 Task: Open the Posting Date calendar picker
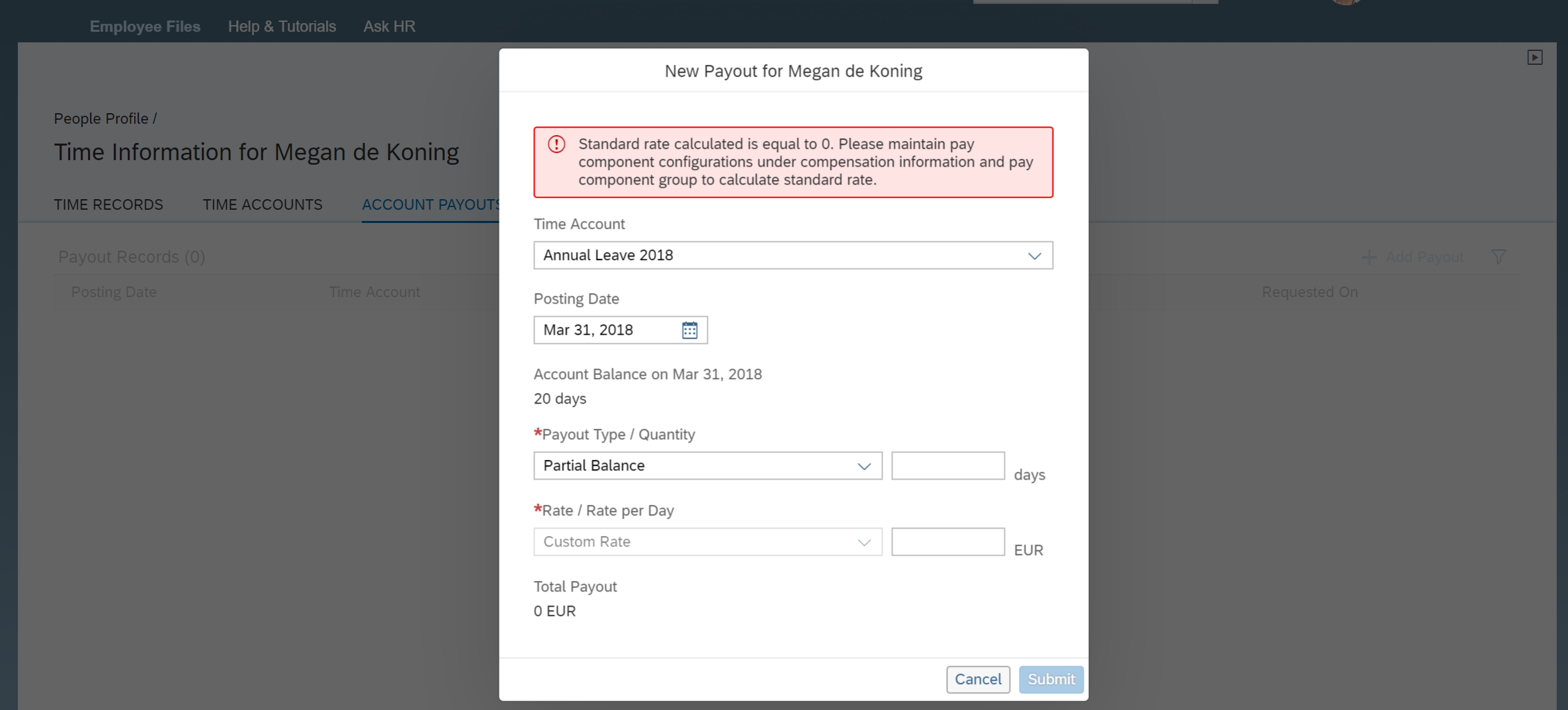(689, 330)
